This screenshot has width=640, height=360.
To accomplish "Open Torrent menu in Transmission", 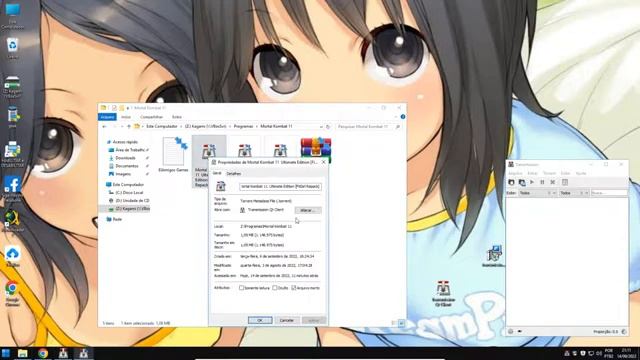I will click(549, 173).
